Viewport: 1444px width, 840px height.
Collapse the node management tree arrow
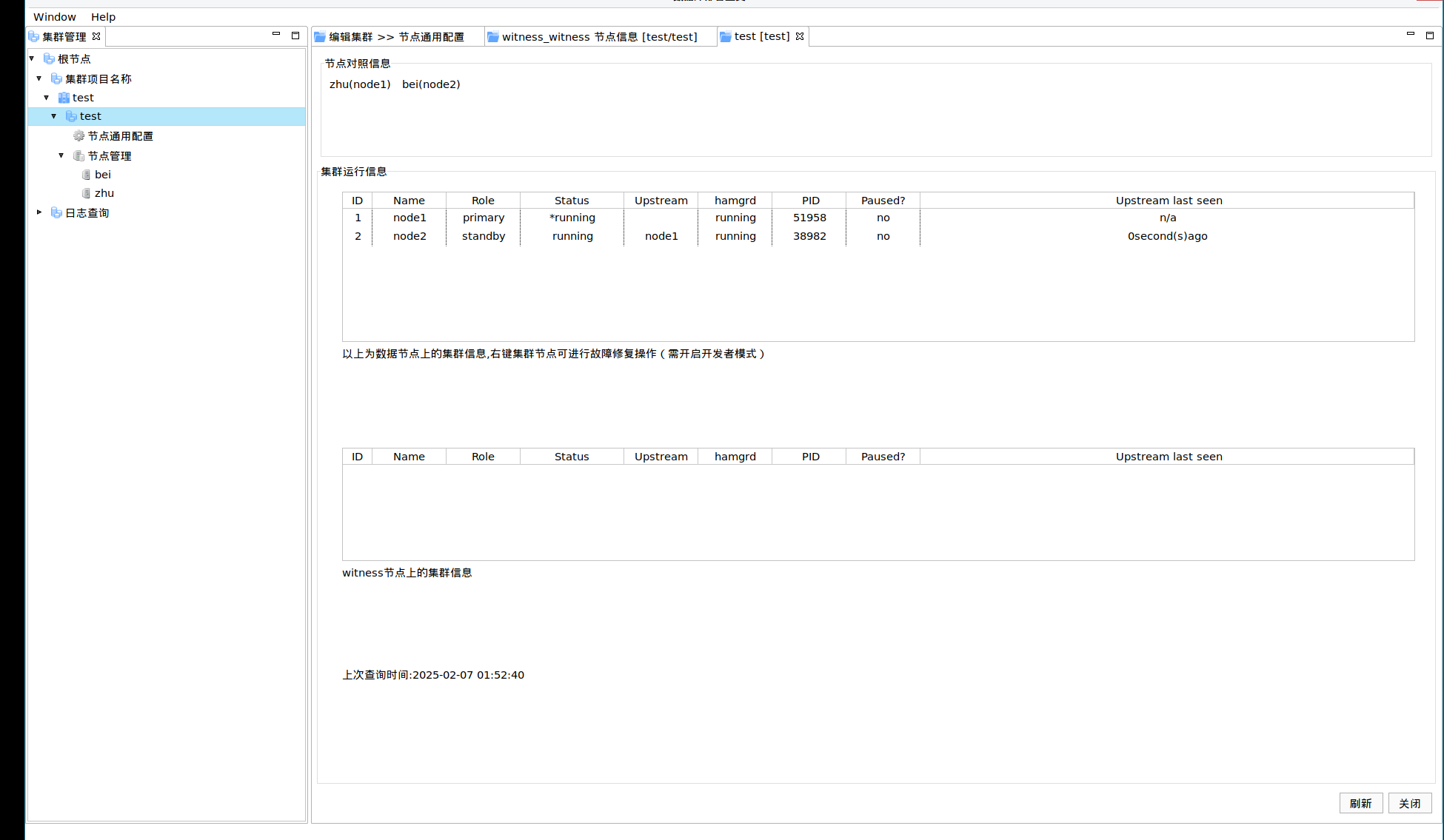pyautogui.click(x=61, y=155)
